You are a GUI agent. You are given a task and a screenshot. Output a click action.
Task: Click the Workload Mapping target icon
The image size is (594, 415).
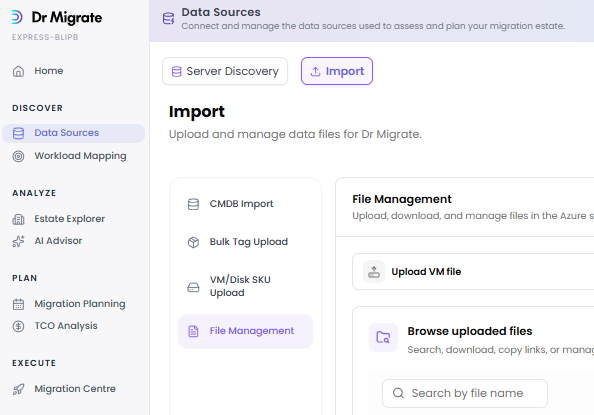click(18, 156)
